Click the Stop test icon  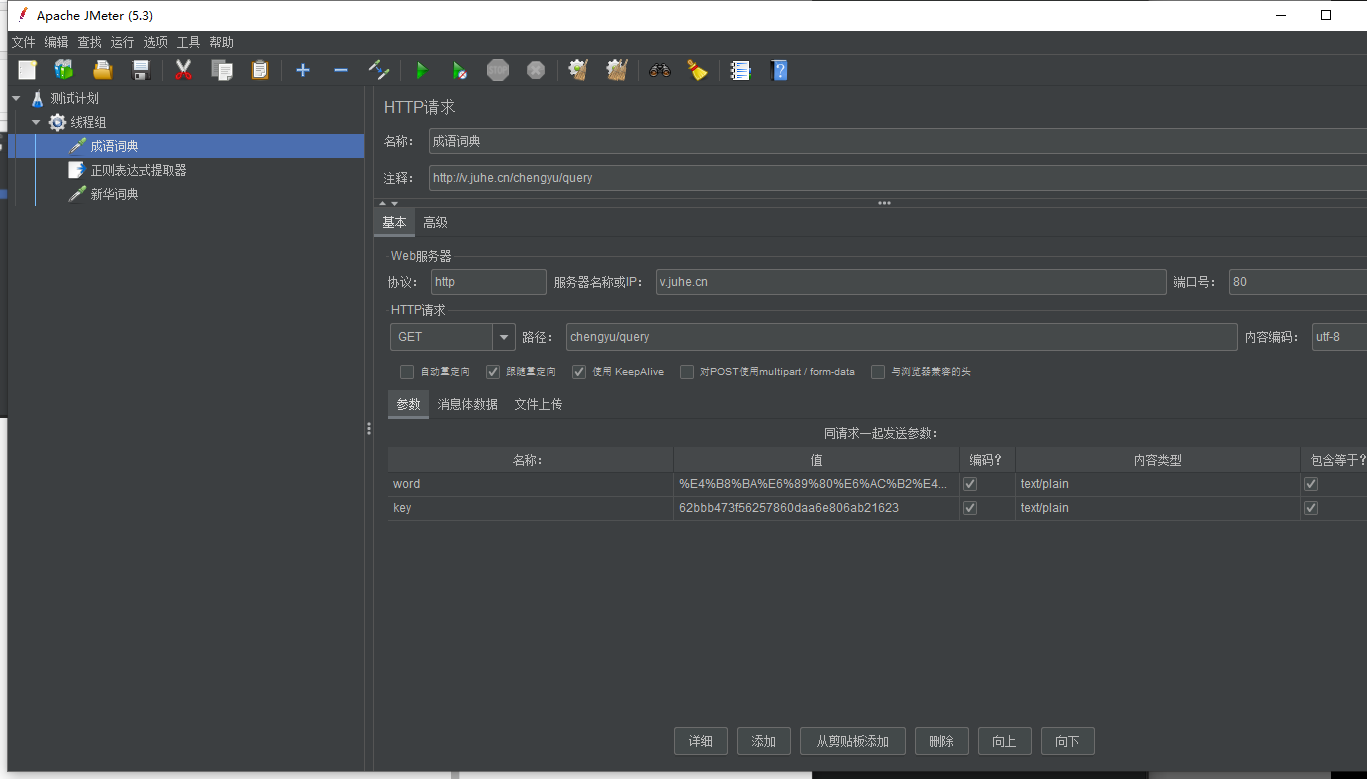click(x=498, y=70)
